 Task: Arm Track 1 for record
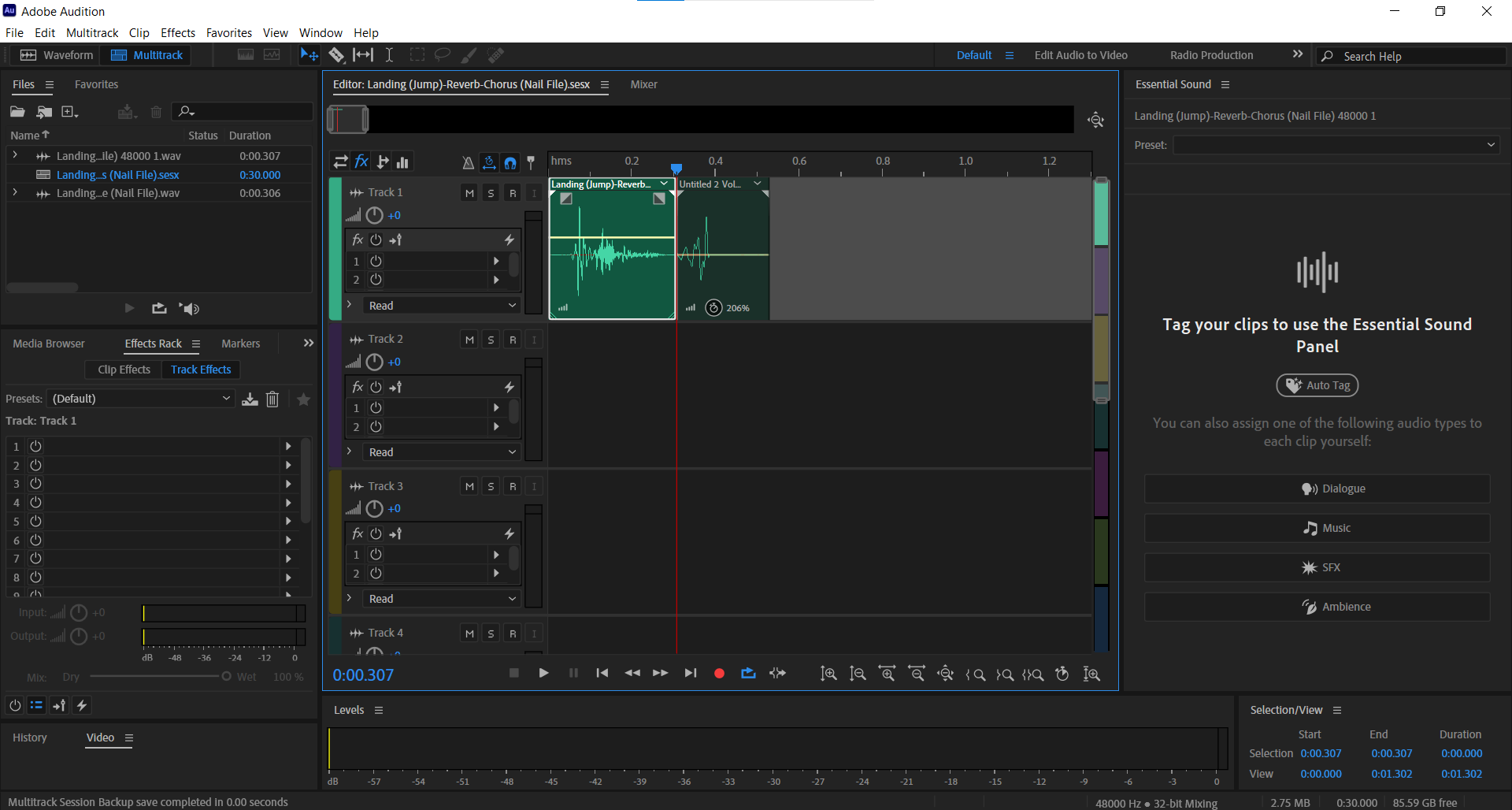coord(513,193)
